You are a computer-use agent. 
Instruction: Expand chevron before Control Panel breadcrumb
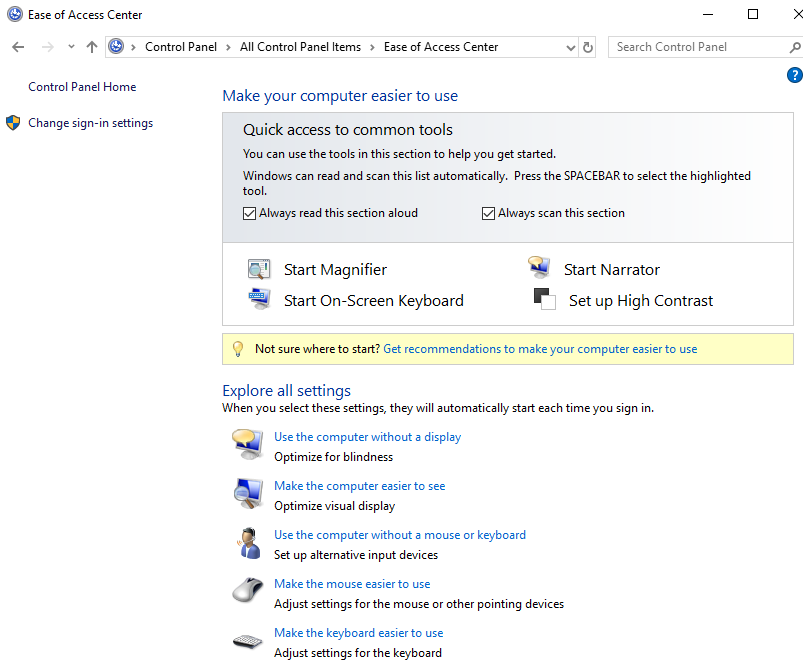[133, 48]
